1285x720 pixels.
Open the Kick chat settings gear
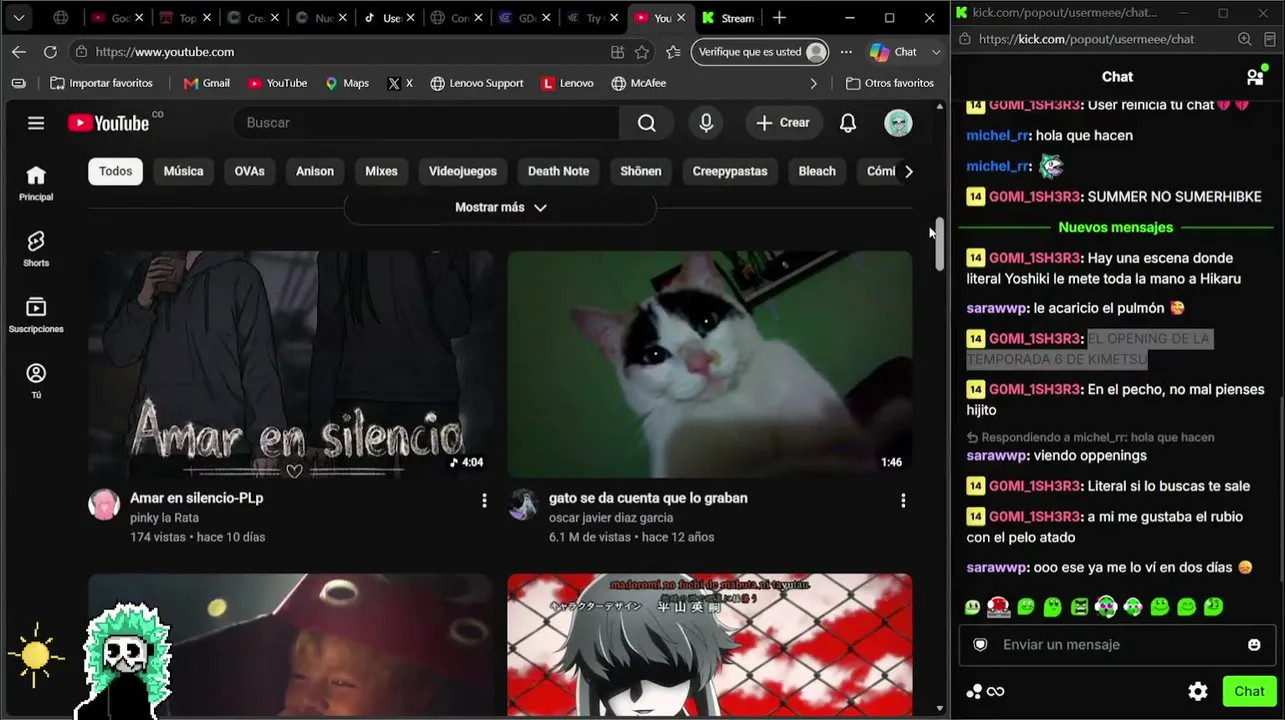coord(1198,691)
